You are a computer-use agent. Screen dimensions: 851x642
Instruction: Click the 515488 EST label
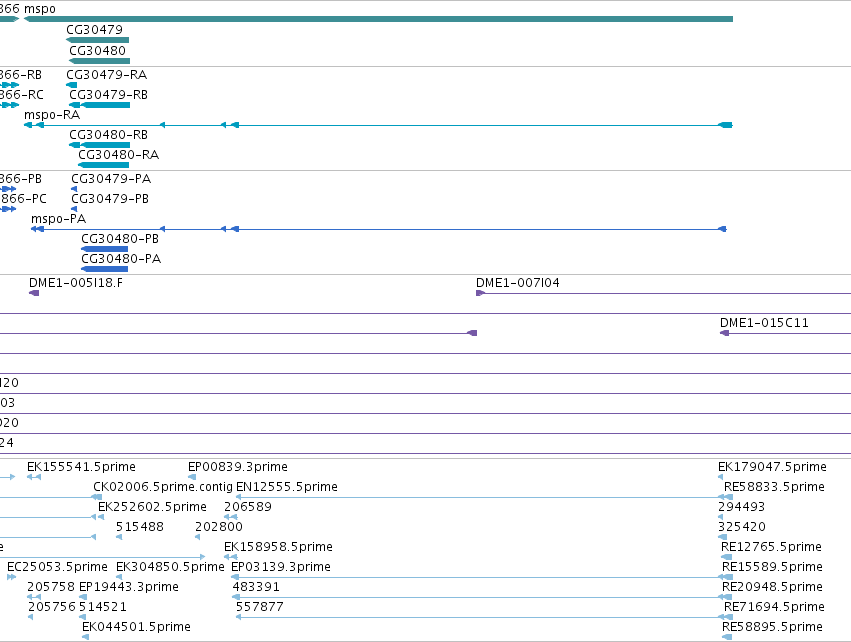pyautogui.click(x=139, y=527)
